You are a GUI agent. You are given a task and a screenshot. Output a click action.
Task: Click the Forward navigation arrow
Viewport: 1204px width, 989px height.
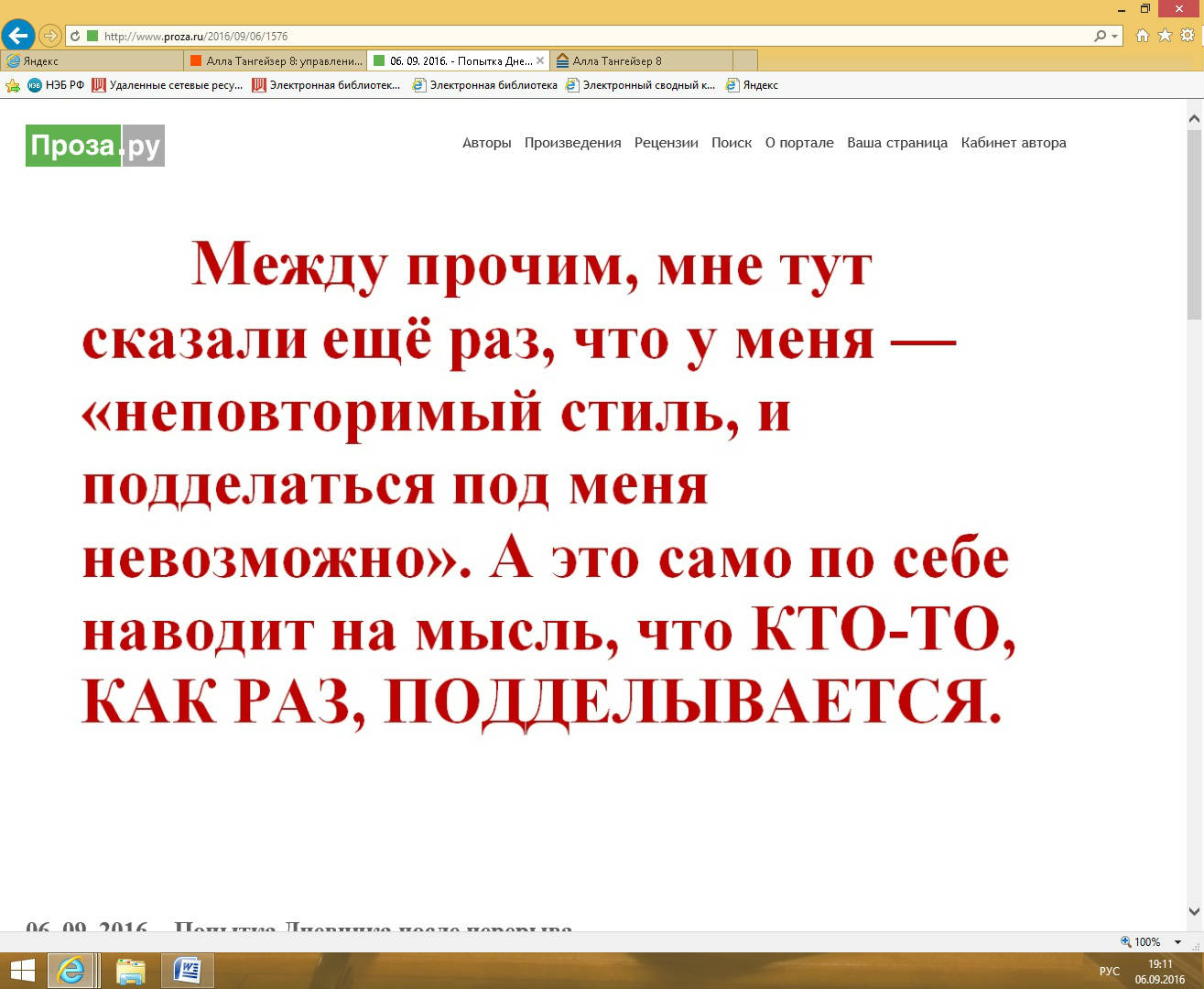click(x=50, y=37)
